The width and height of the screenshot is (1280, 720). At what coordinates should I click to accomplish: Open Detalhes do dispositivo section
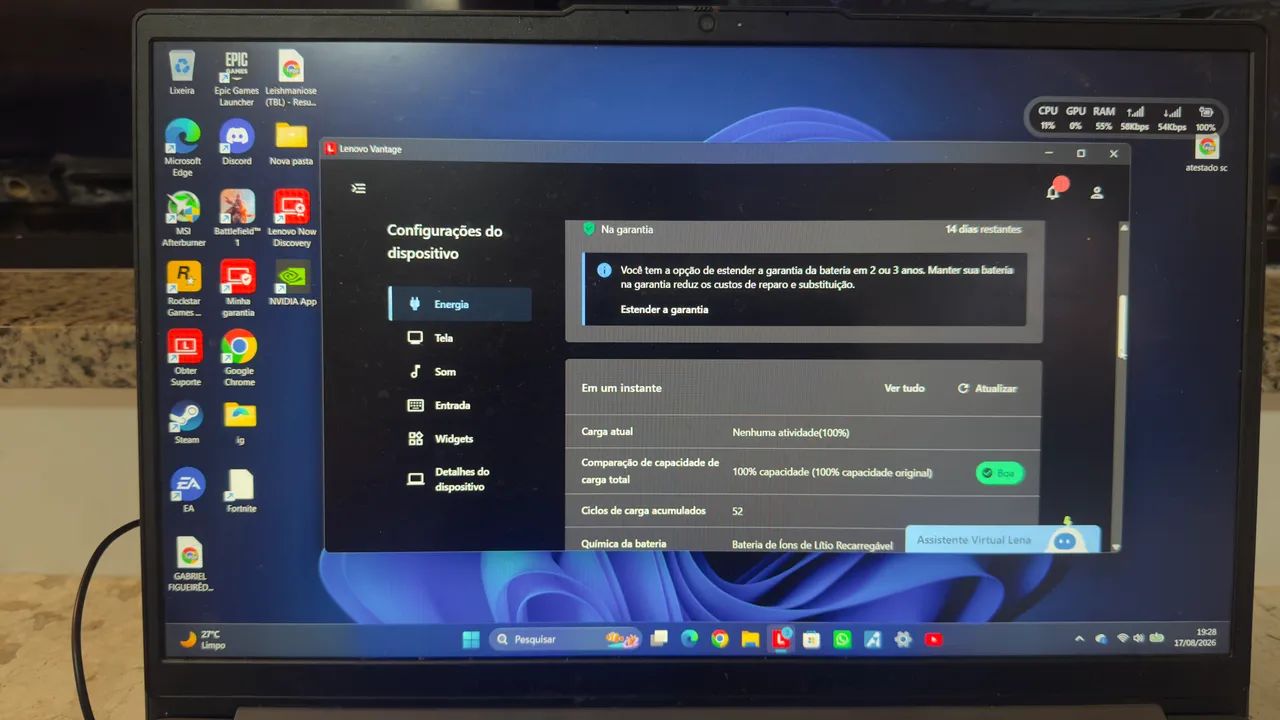point(460,479)
